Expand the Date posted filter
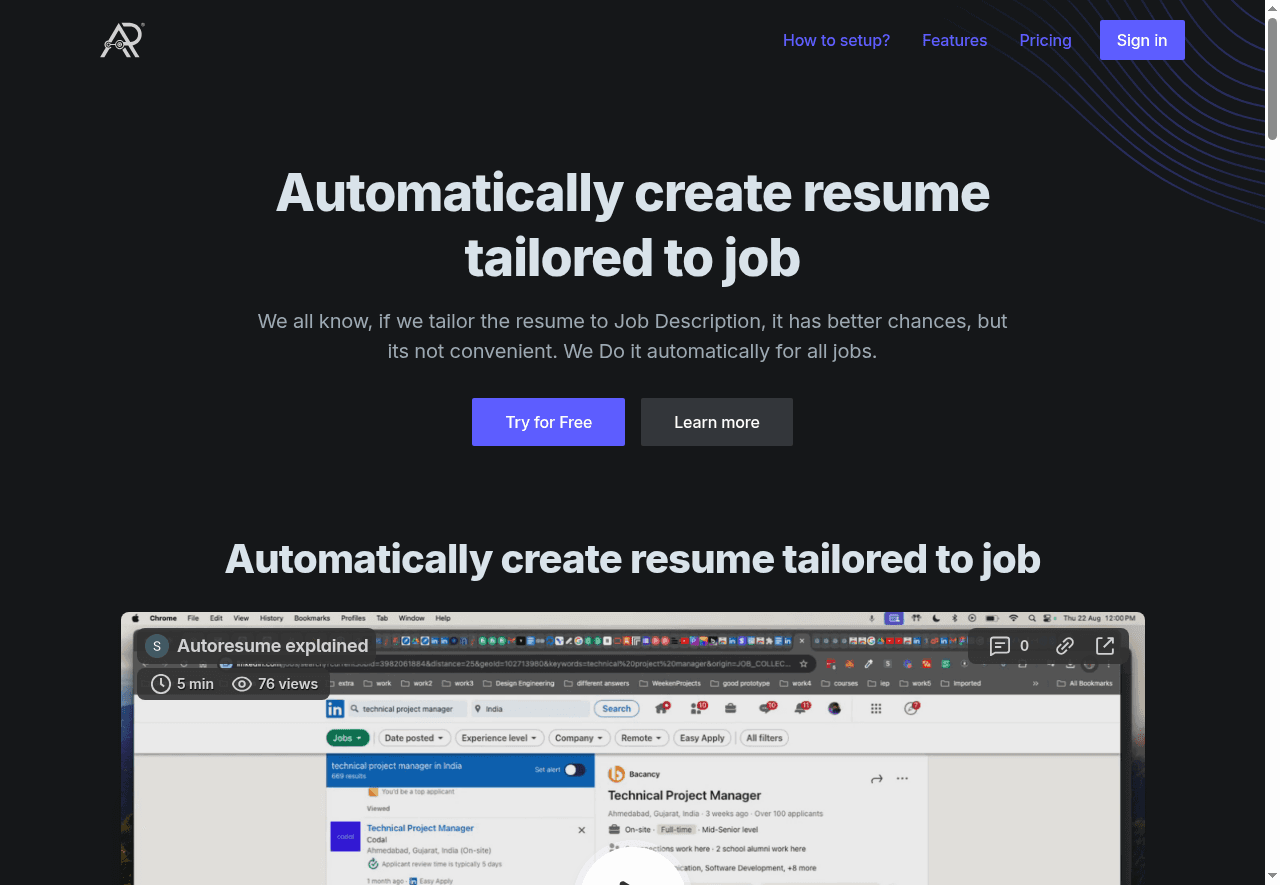 tap(414, 737)
